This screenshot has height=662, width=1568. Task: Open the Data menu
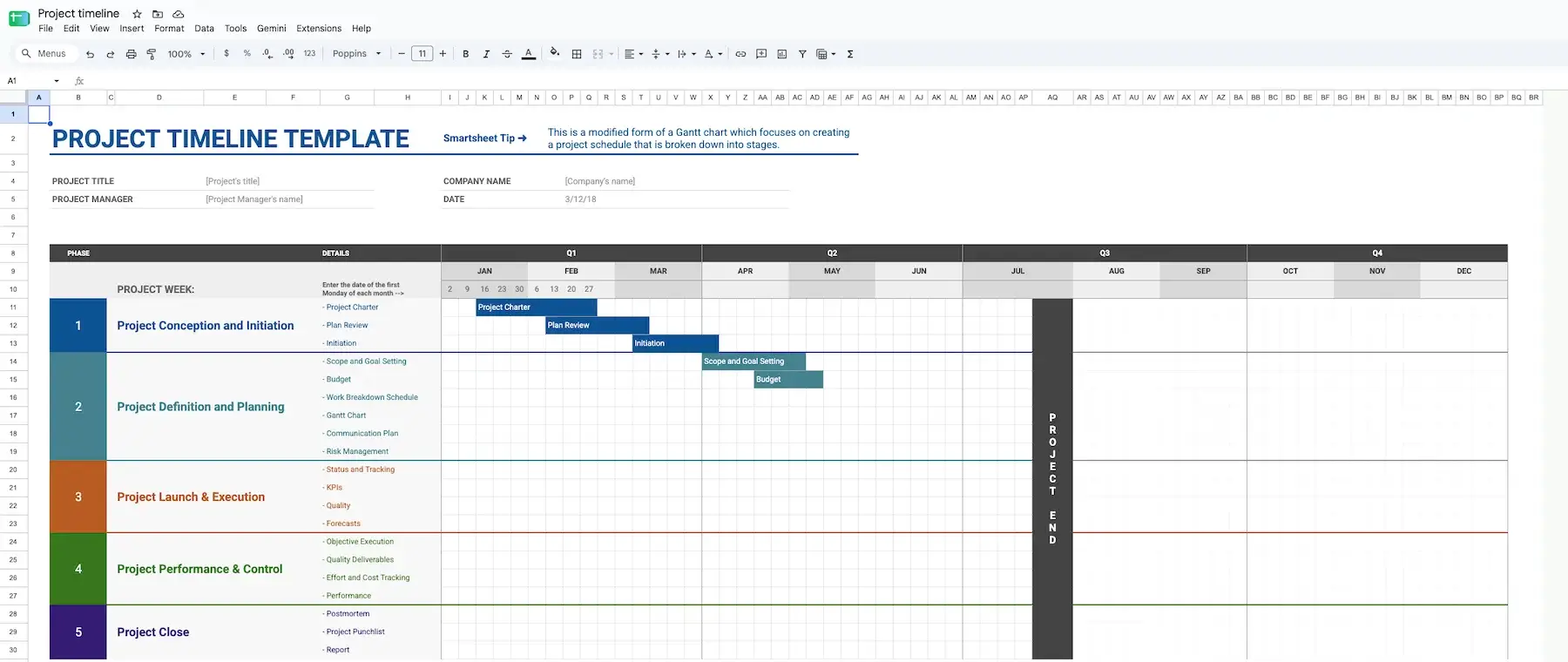205,29
